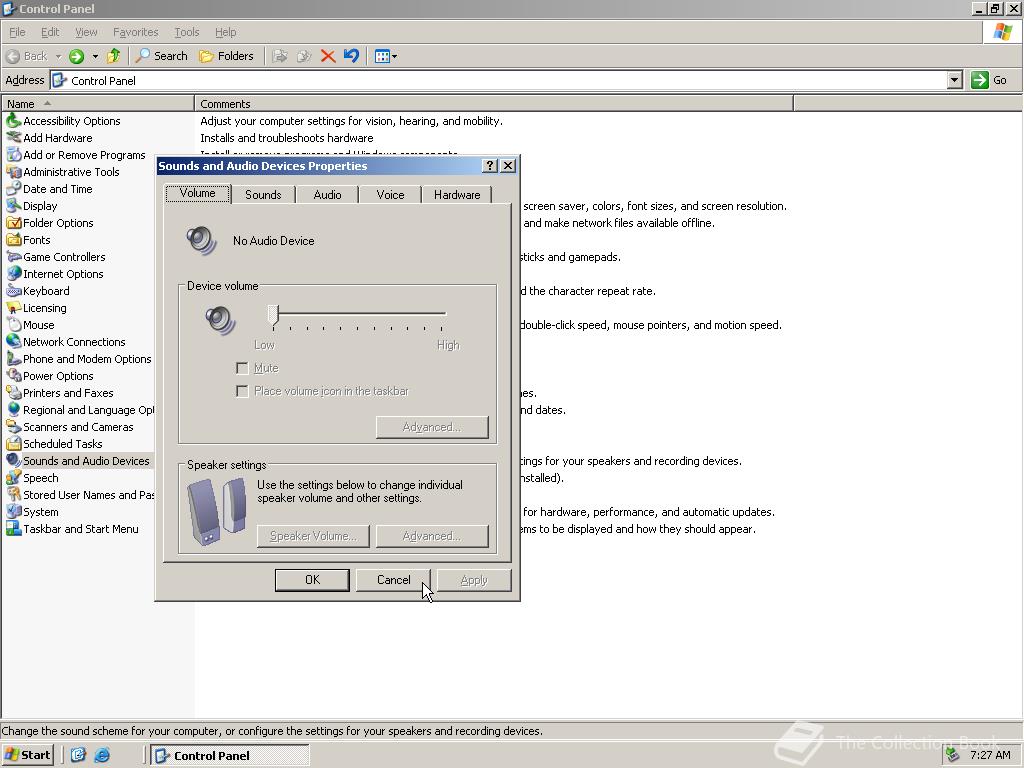Screen dimensions: 1024x768
Task: Select the Keyboard icon
Action: pos(13,291)
